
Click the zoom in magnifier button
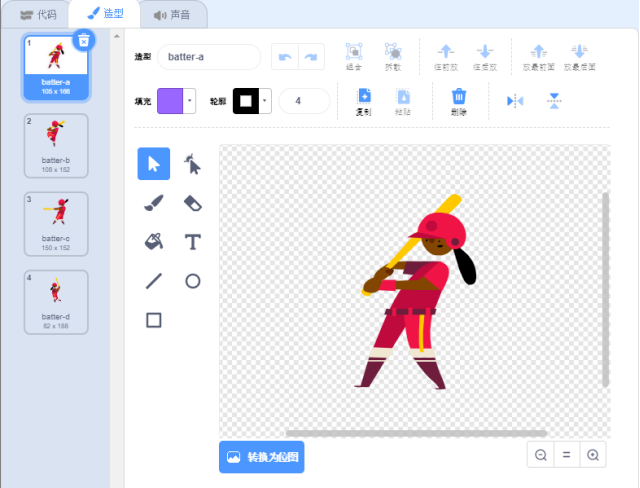pyautogui.click(x=593, y=455)
